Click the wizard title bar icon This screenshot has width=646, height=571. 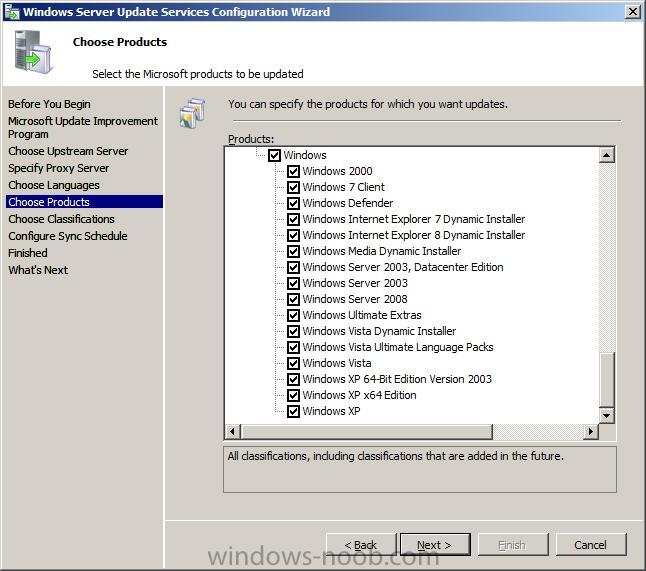point(12,12)
